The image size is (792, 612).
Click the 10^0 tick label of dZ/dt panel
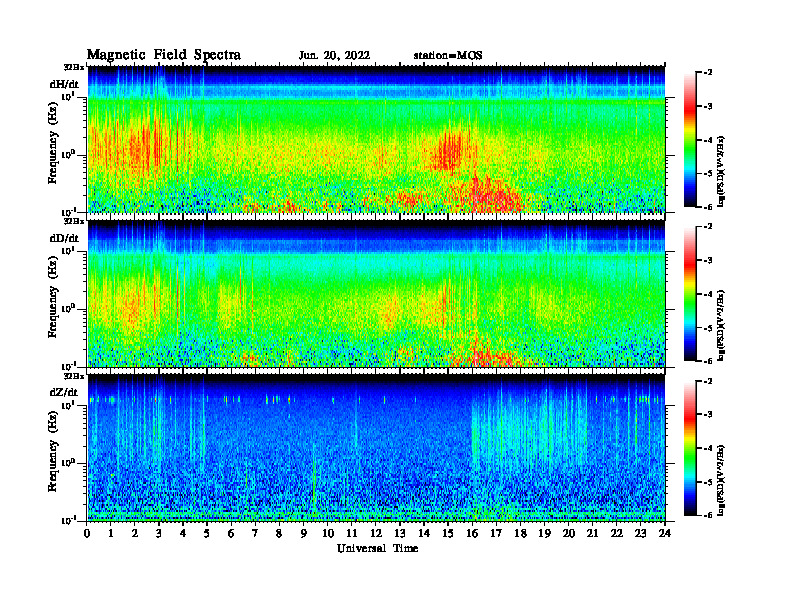click(69, 463)
